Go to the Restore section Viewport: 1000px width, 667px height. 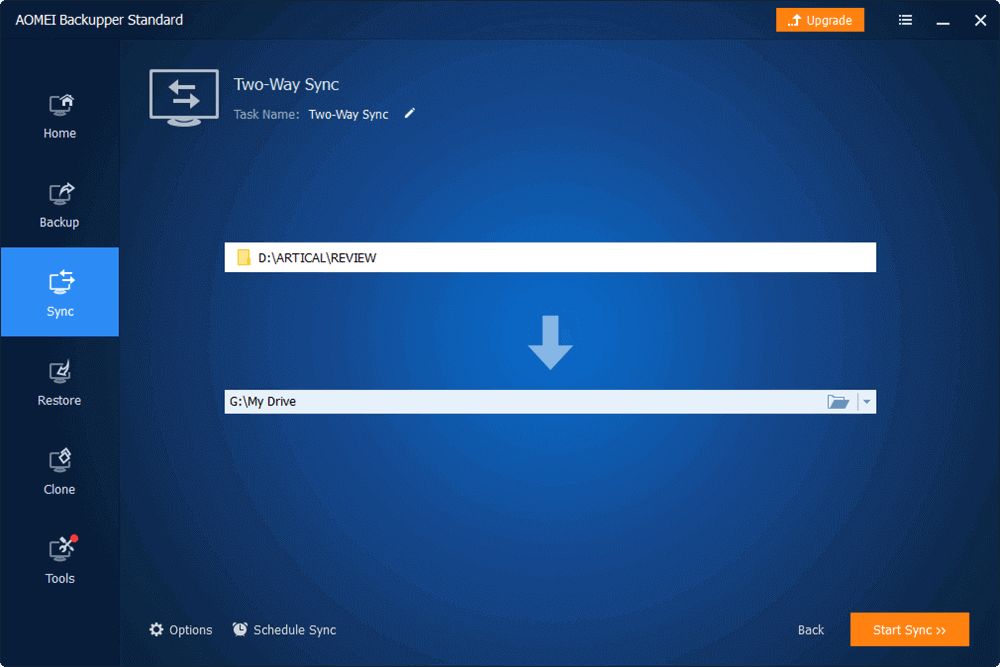[59, 383]
